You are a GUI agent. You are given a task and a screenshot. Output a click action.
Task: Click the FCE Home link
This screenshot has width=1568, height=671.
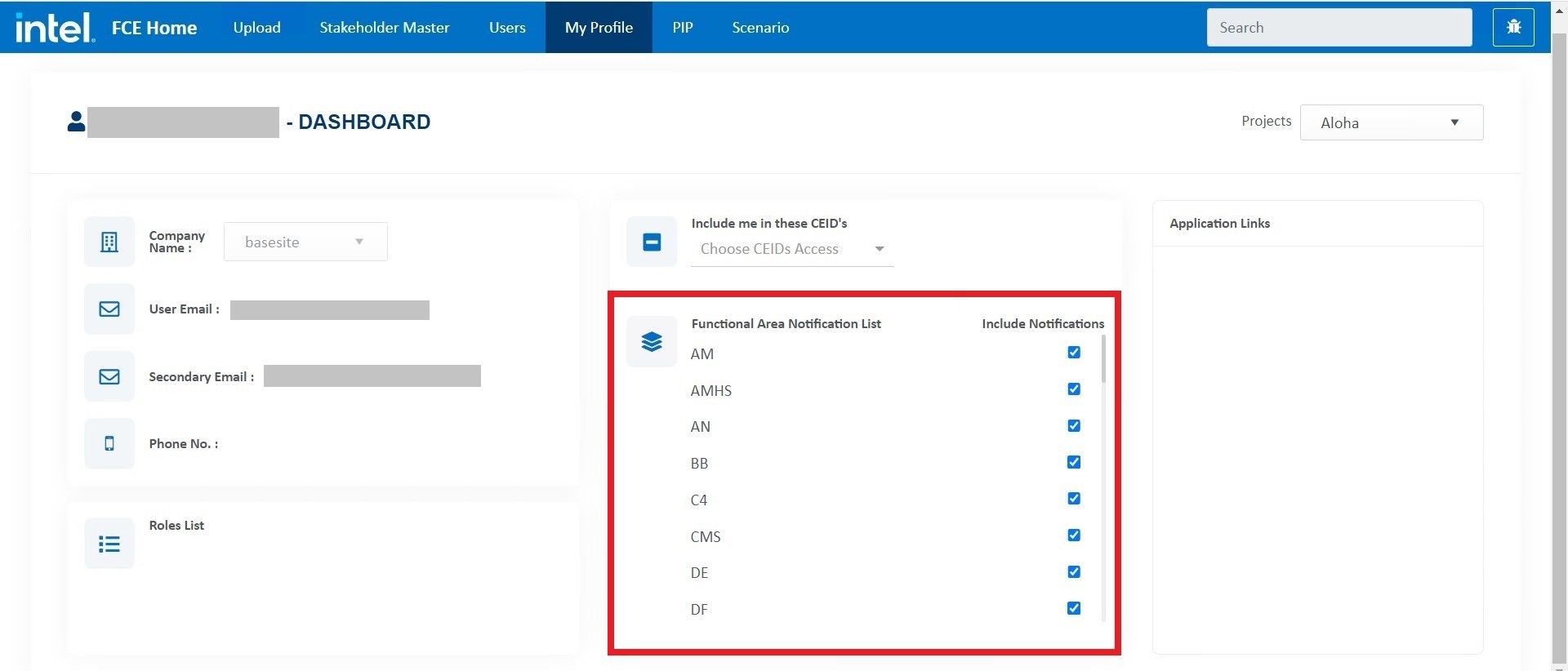pyautogui.click(x=154, y=28)
